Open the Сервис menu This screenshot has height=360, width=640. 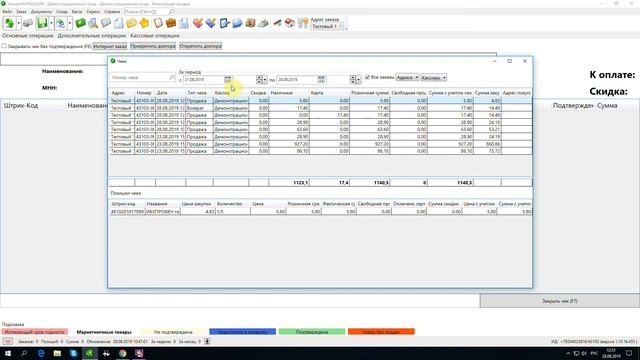coord(93,12)
